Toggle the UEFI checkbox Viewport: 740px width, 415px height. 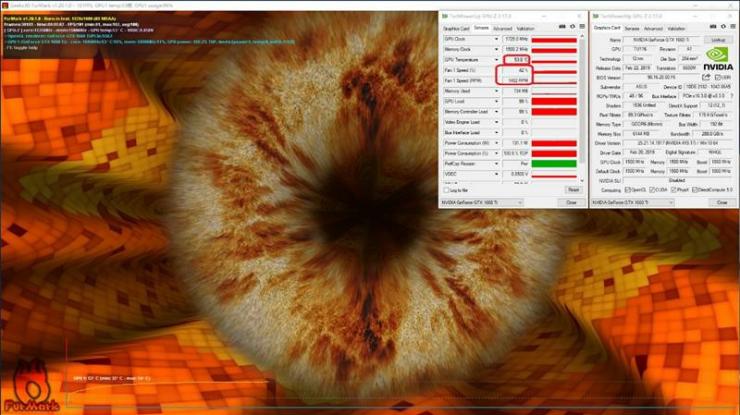[718, 77]
